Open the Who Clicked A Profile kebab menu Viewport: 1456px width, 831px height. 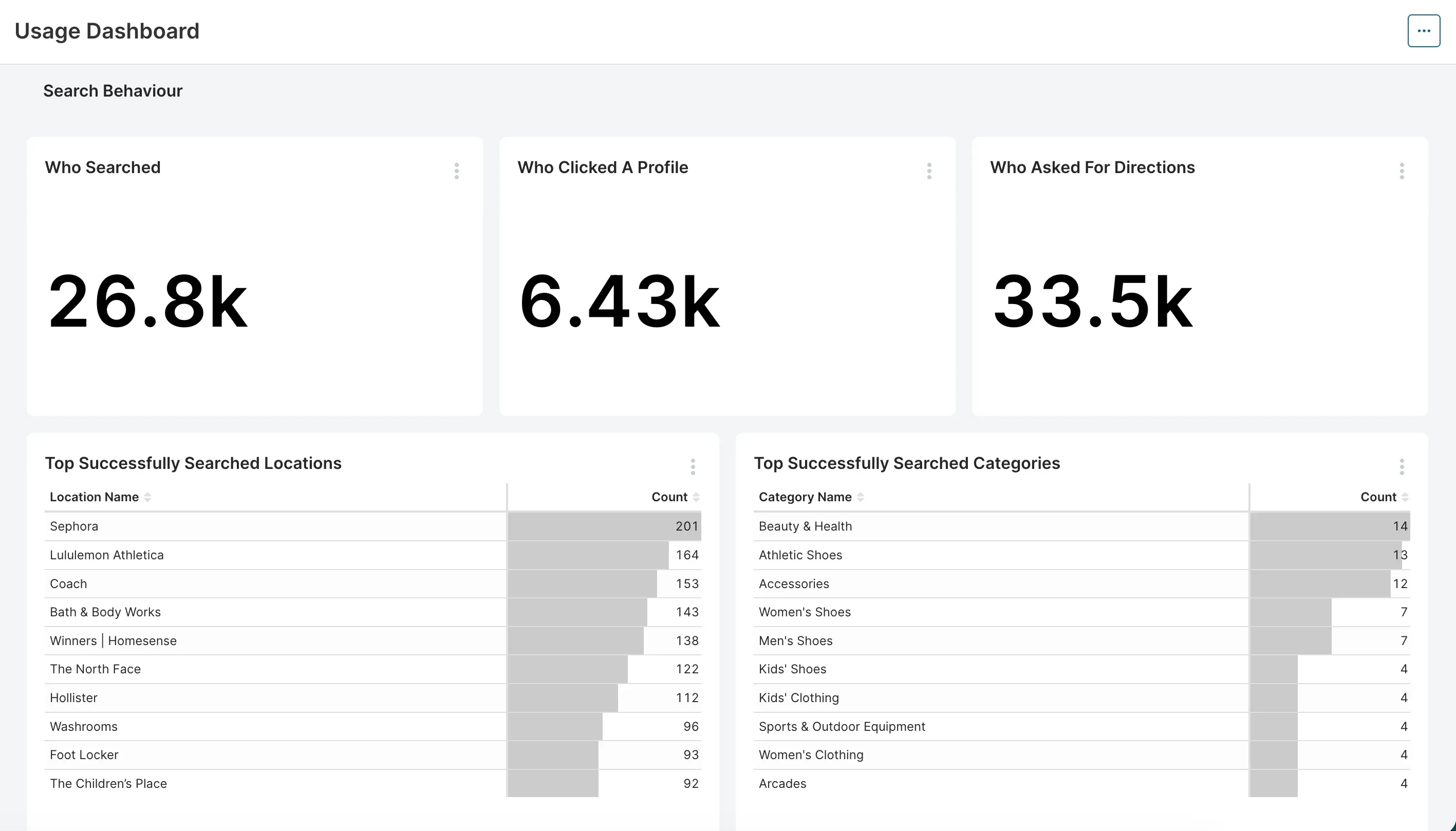click(x=928, y=170)
